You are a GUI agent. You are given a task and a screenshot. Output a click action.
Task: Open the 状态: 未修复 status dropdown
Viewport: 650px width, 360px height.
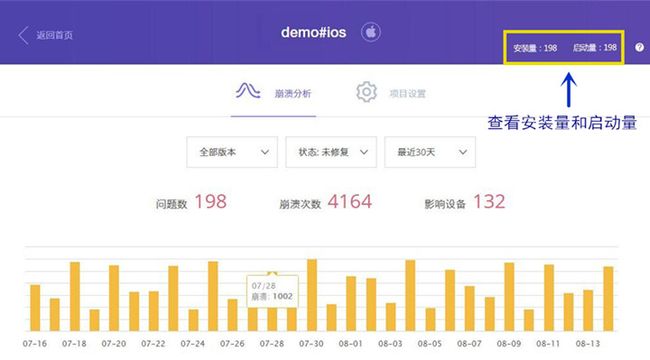point(331,152)
